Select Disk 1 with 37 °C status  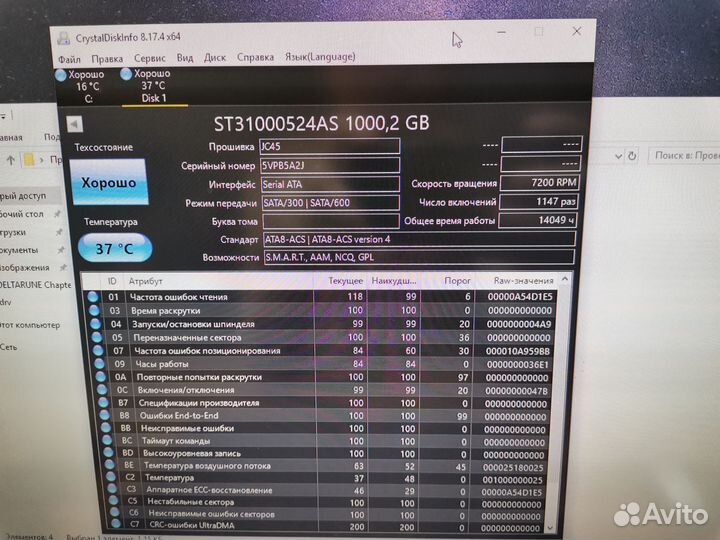153,86
